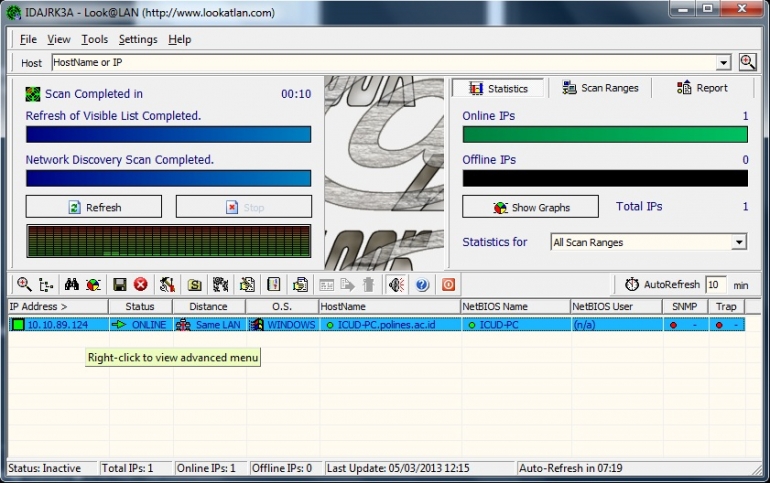This screenshot has height=483, width=770.
Task: Click the Last Update status bar entry
Action: click(x=420, y=468)
